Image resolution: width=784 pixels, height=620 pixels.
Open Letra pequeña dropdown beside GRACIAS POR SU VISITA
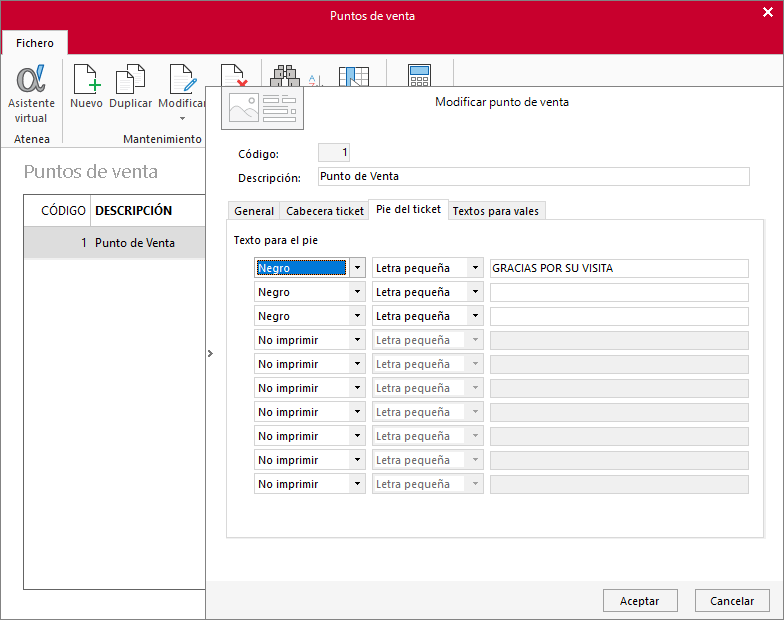pyautogui.click(x=475, y=268)
